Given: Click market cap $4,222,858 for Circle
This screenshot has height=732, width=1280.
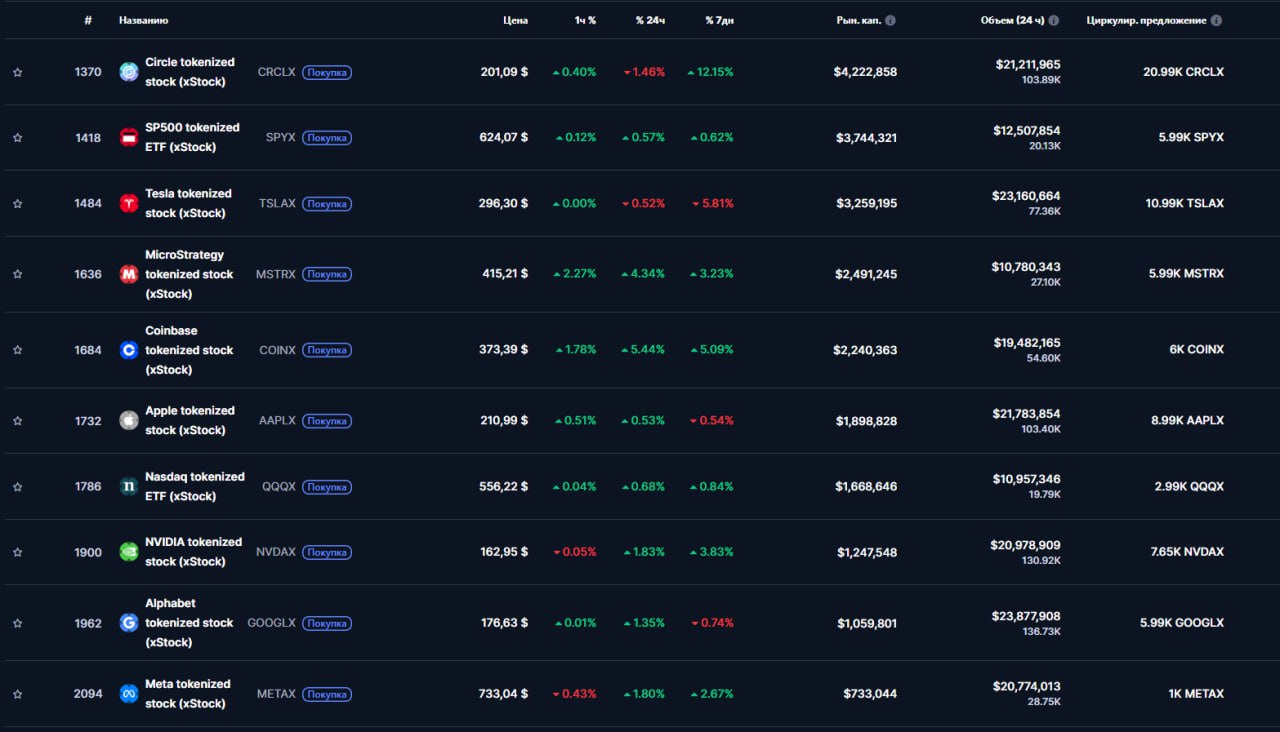Looking at the screenshot, I should (865, 72).
